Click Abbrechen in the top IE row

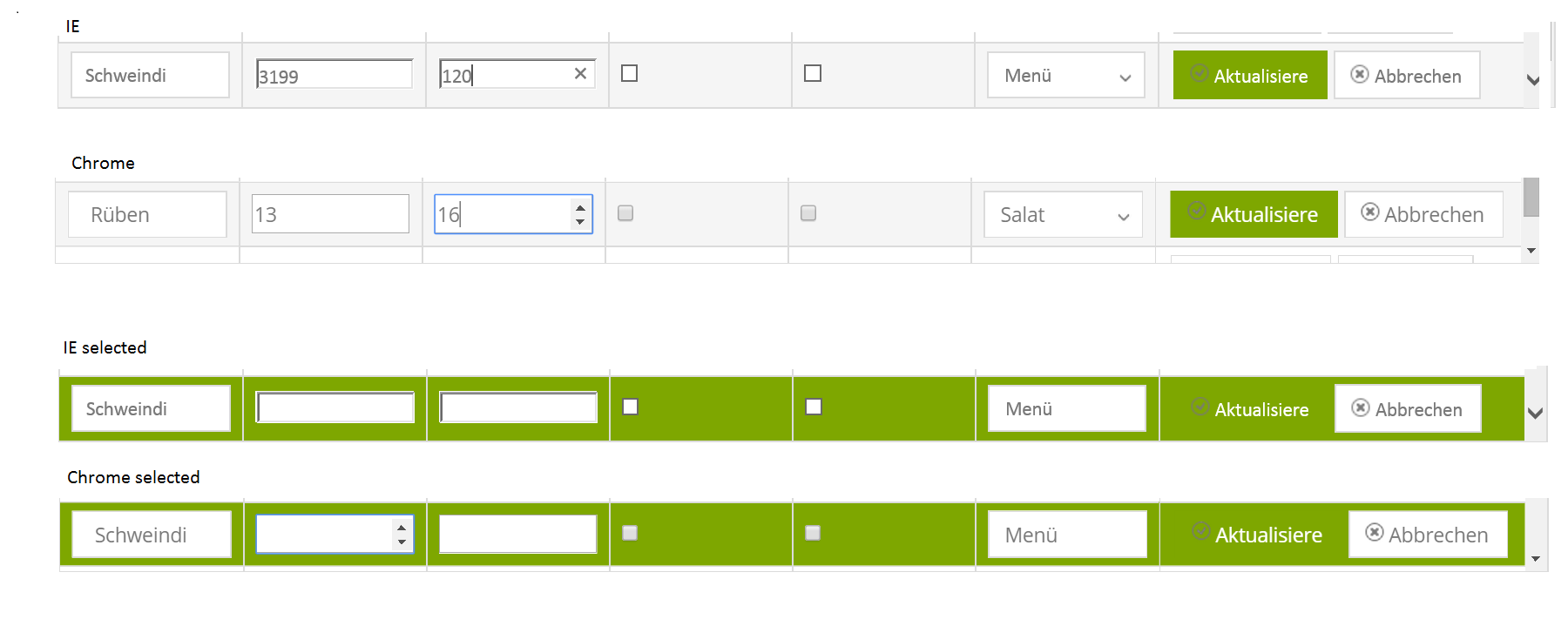(x=1407, y=76)
